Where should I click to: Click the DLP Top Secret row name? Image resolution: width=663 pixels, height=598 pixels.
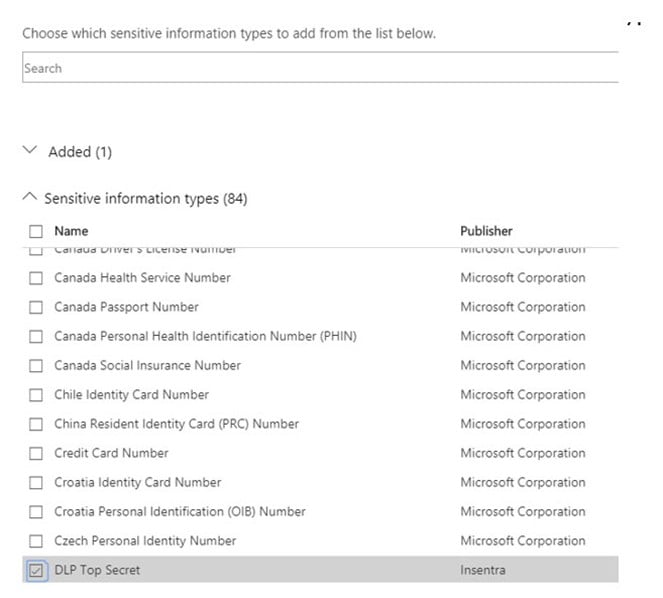point(97,570)
